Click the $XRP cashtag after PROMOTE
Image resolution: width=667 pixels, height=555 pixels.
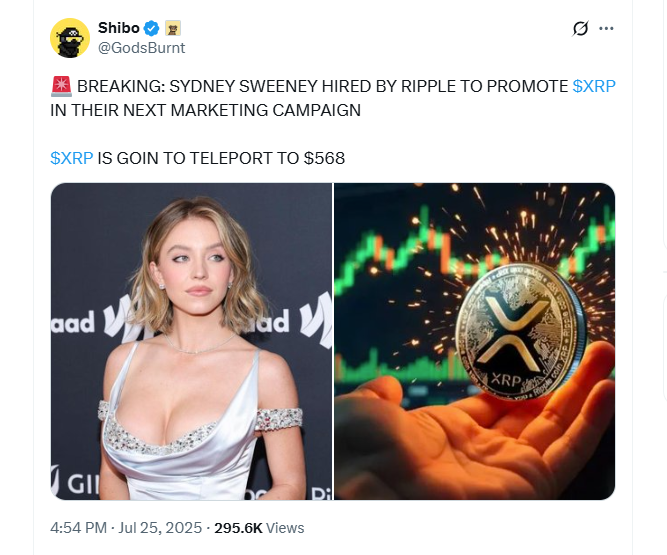coord(593,87)
